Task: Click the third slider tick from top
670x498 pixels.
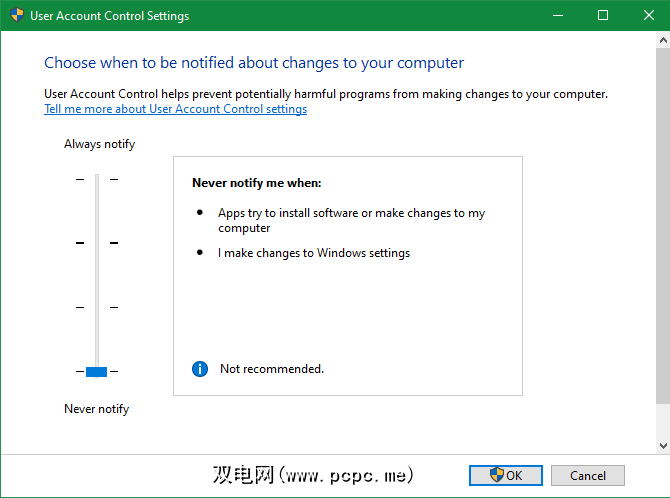Action: coord(97,307)
